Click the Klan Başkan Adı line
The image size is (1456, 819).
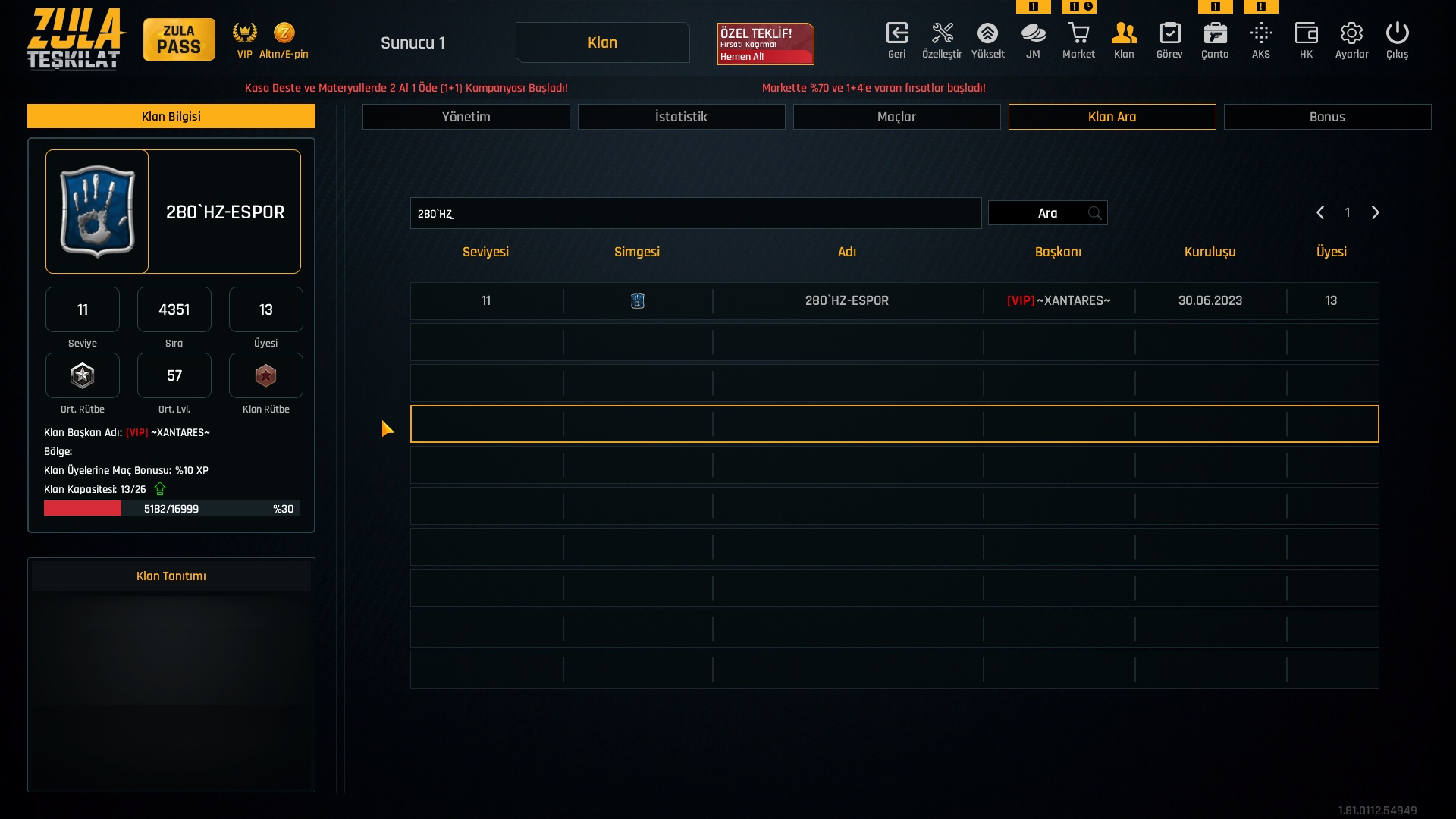pyautogui.click(x=127, y=432)
